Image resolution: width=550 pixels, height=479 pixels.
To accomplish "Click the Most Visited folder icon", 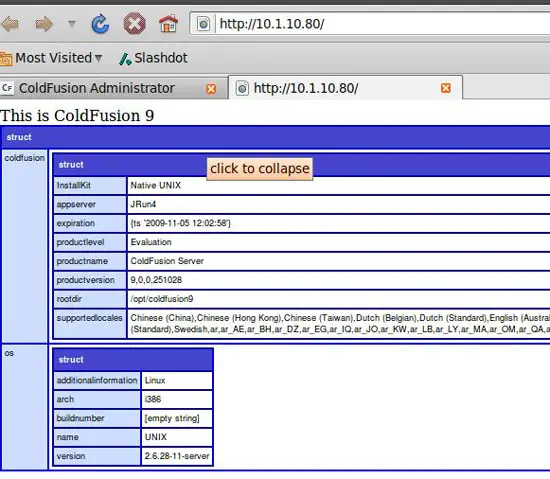I will pyautogui.click(x=6, y=59).
